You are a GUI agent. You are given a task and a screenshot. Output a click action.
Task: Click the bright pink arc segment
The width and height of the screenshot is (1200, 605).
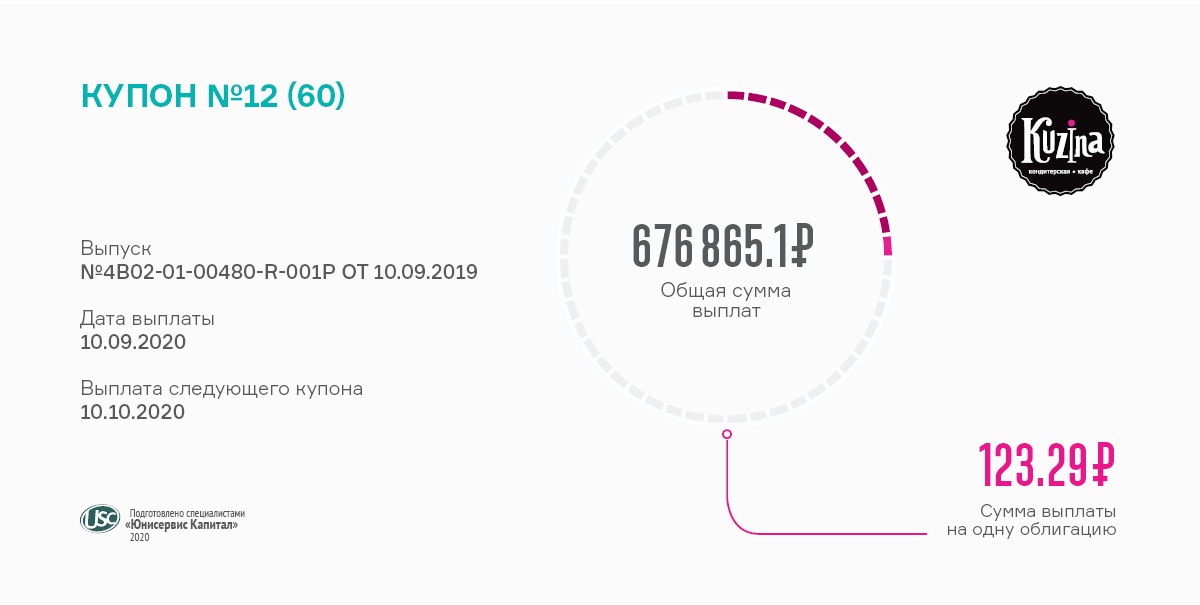(887, 246)
